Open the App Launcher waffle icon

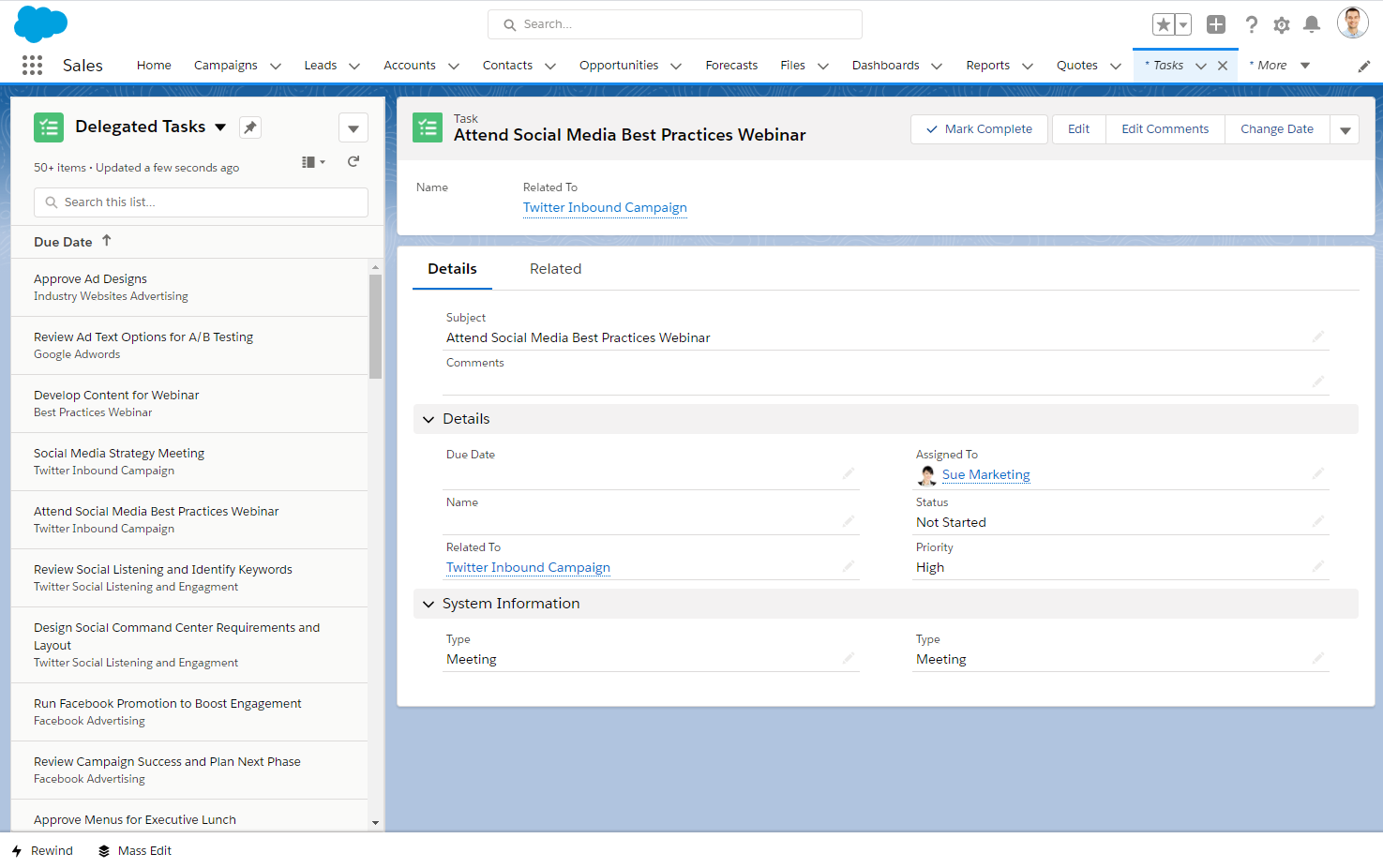pyautogui.click(x=31, y=65)
